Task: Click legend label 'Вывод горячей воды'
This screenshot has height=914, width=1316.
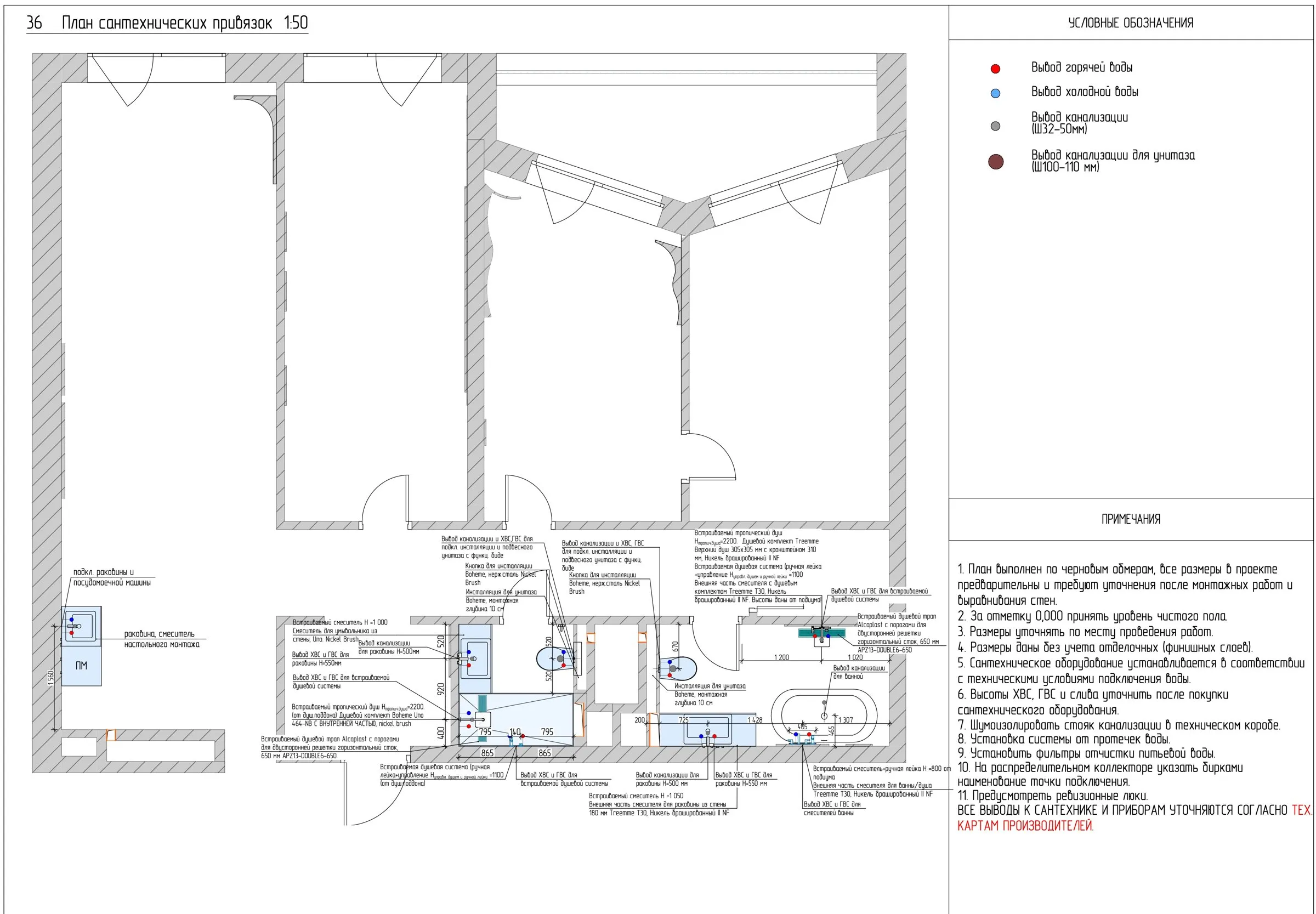Action: [x=1081, y=67]
